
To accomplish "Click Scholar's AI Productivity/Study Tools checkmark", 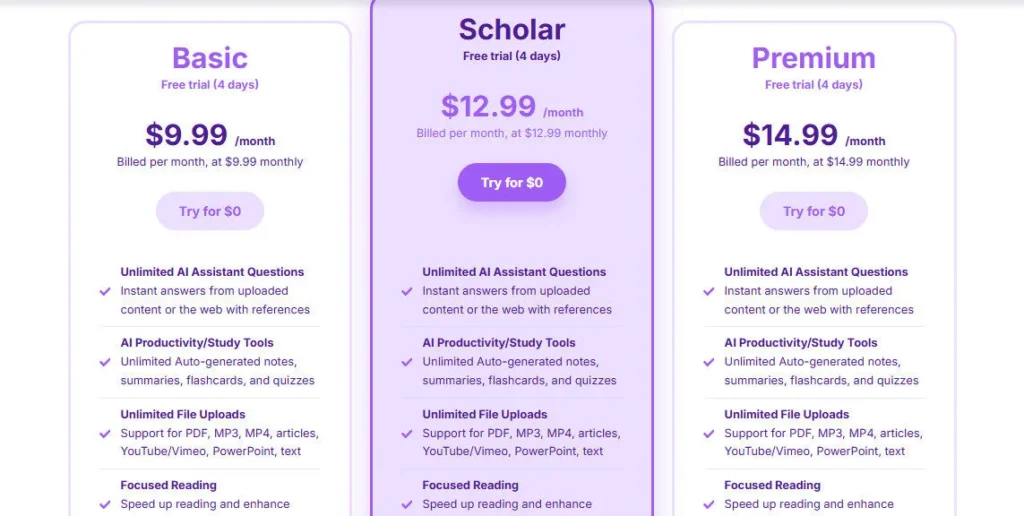I will coord(407,362).
